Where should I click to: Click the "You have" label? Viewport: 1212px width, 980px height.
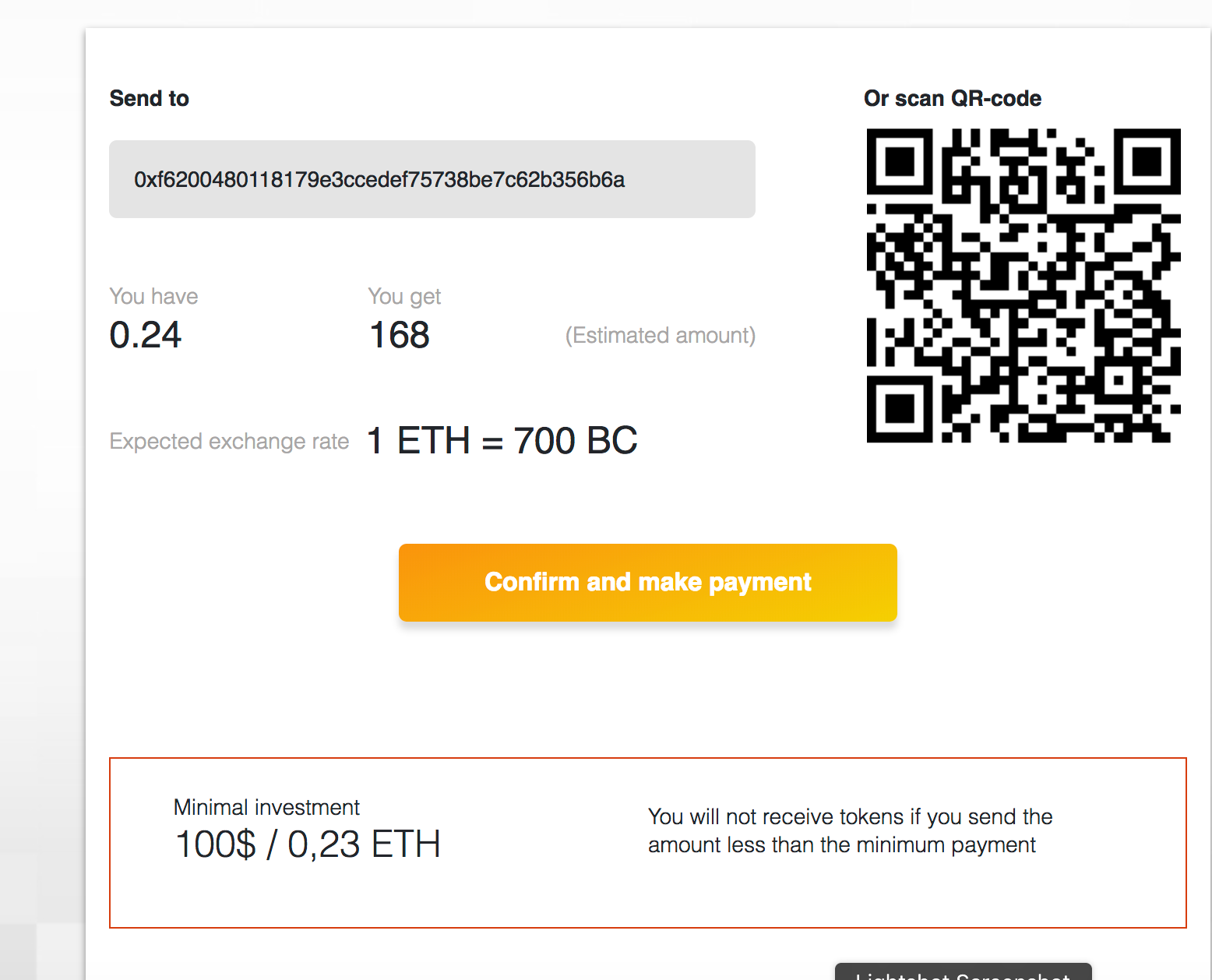pyautogui.click(x=153, y=296)
